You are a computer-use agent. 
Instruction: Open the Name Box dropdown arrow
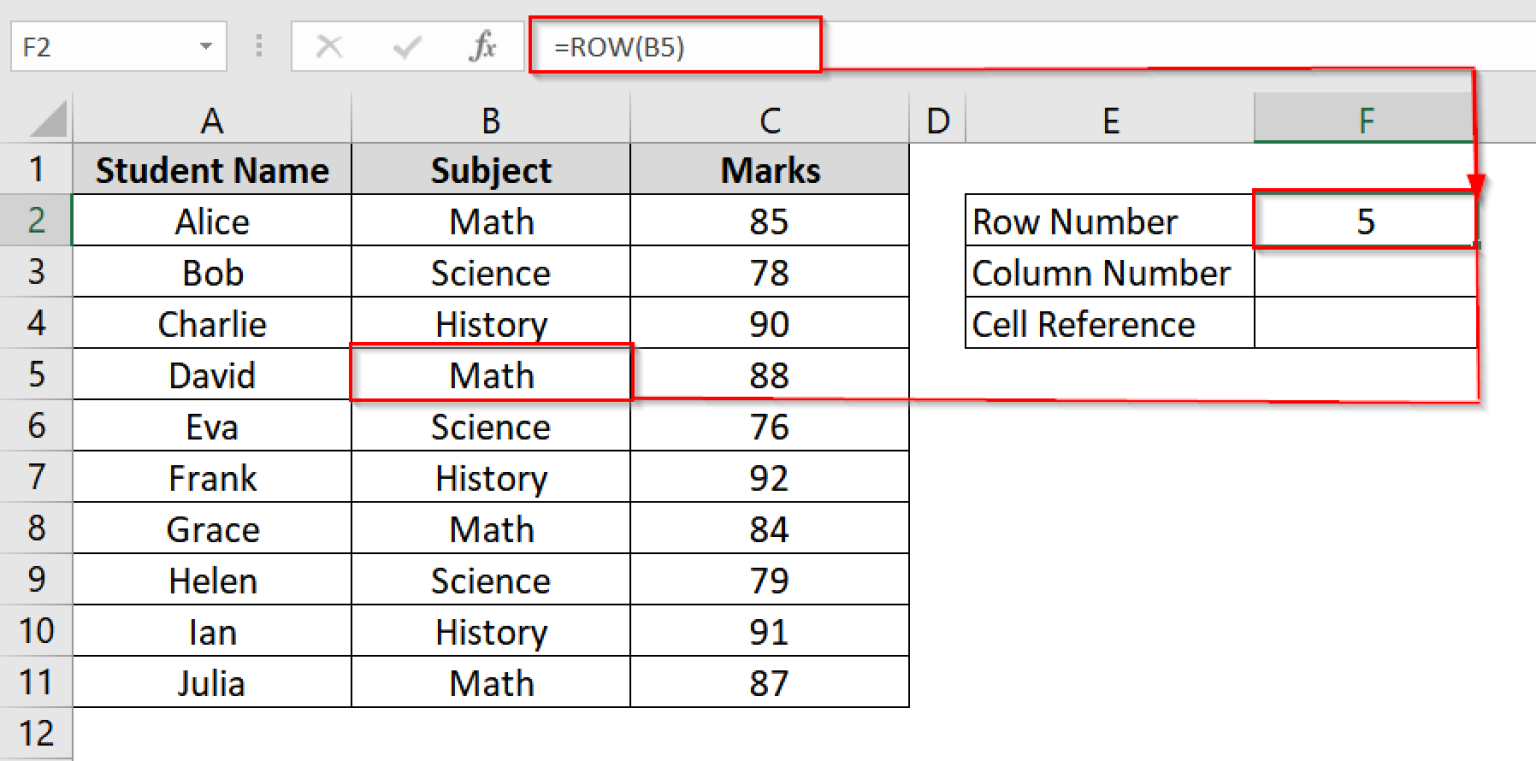pos(207,45)
